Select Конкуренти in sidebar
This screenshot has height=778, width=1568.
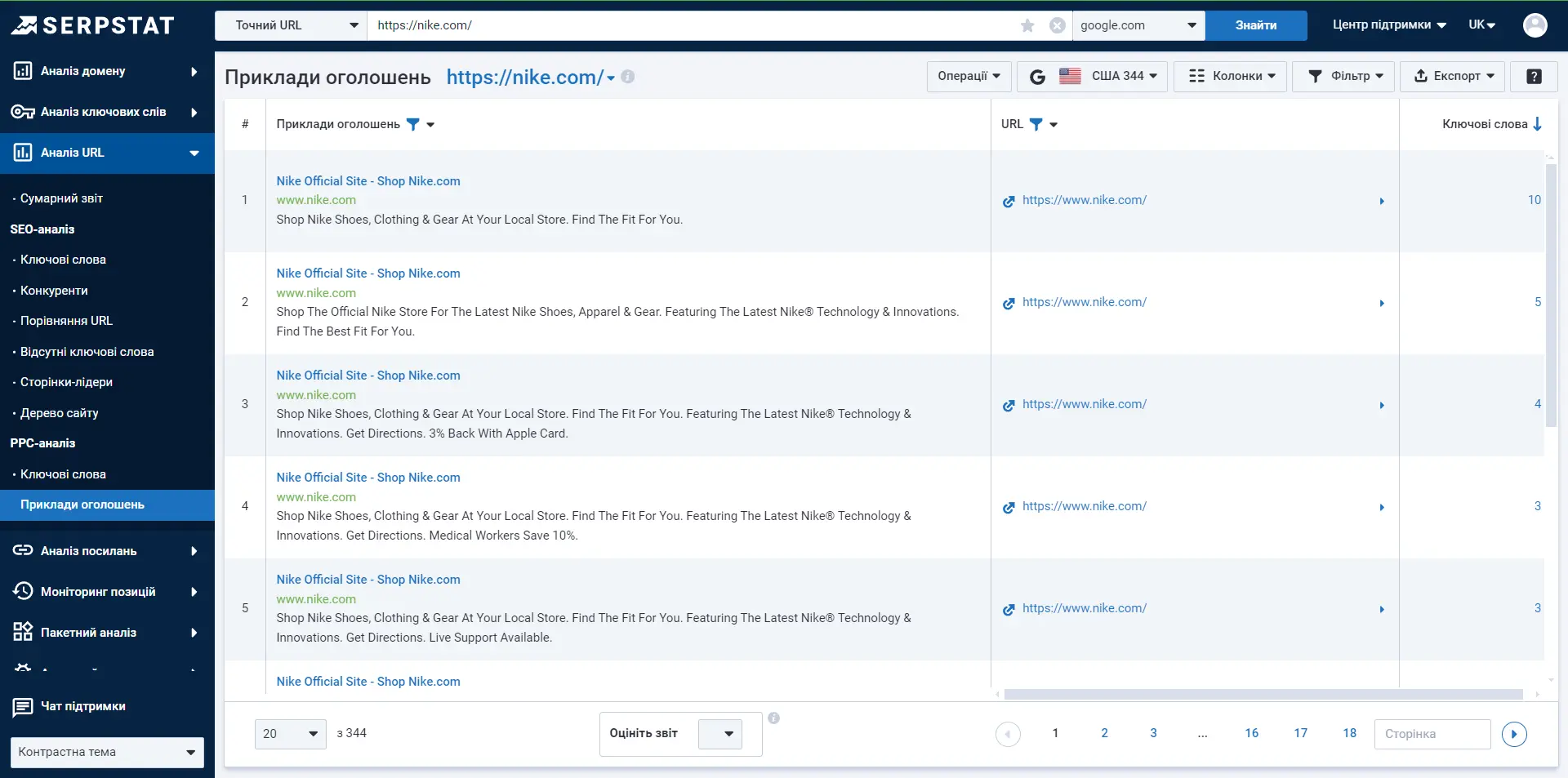[54, 291]
